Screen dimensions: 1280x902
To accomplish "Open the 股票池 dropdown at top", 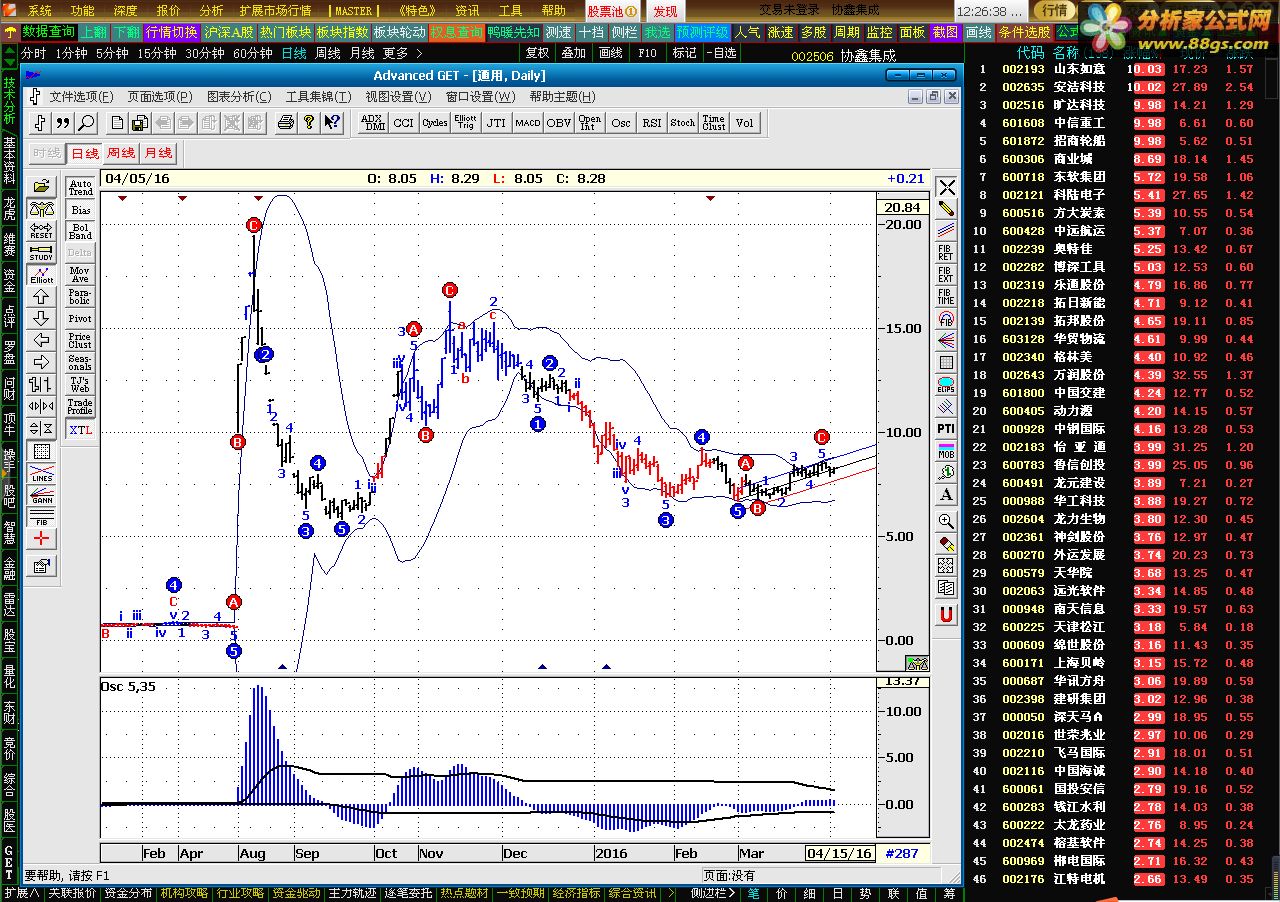I will click(x=610, y=11).
